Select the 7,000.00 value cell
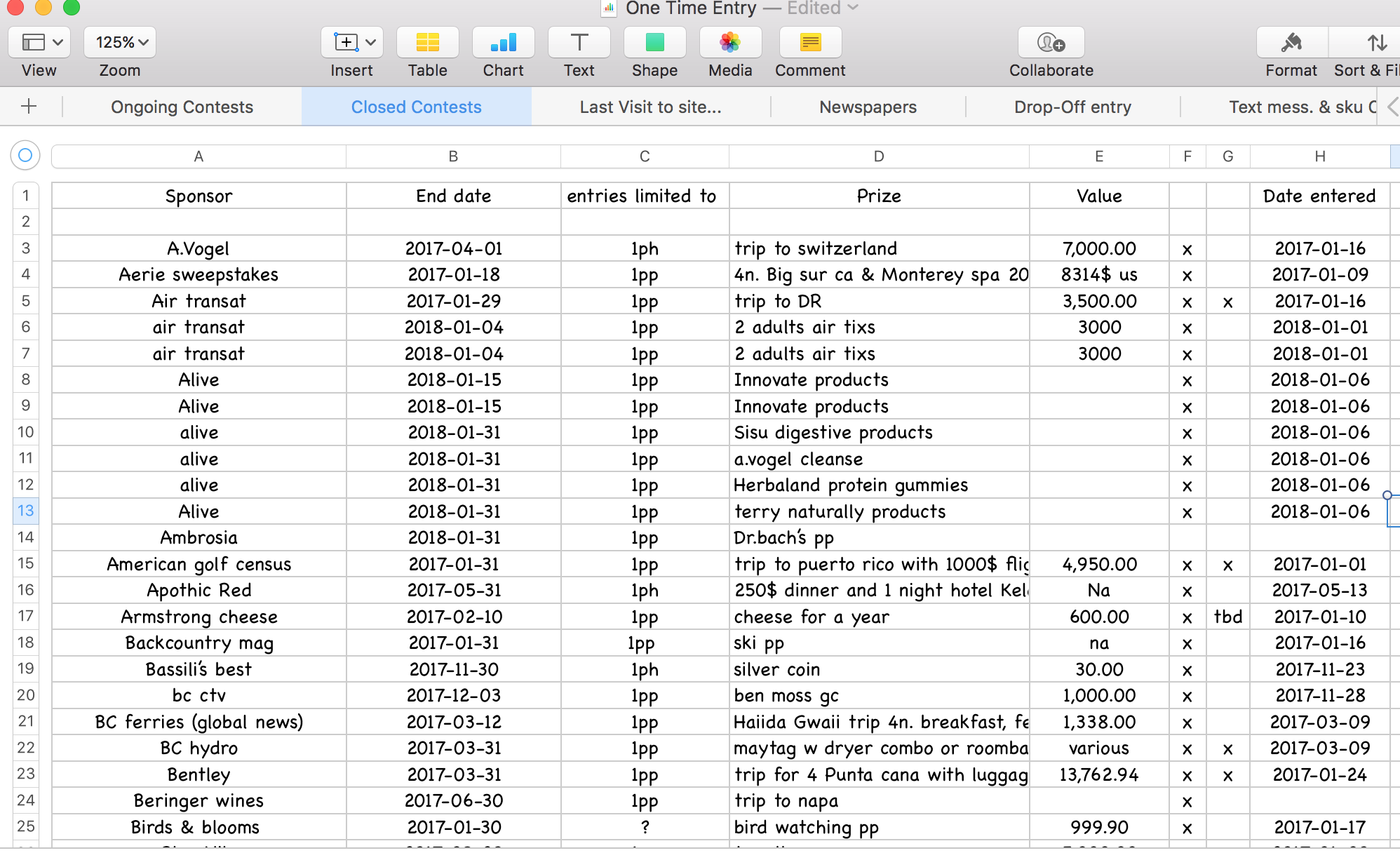This screenshot has width=1400, height=853. click(x=1099, y=248)
